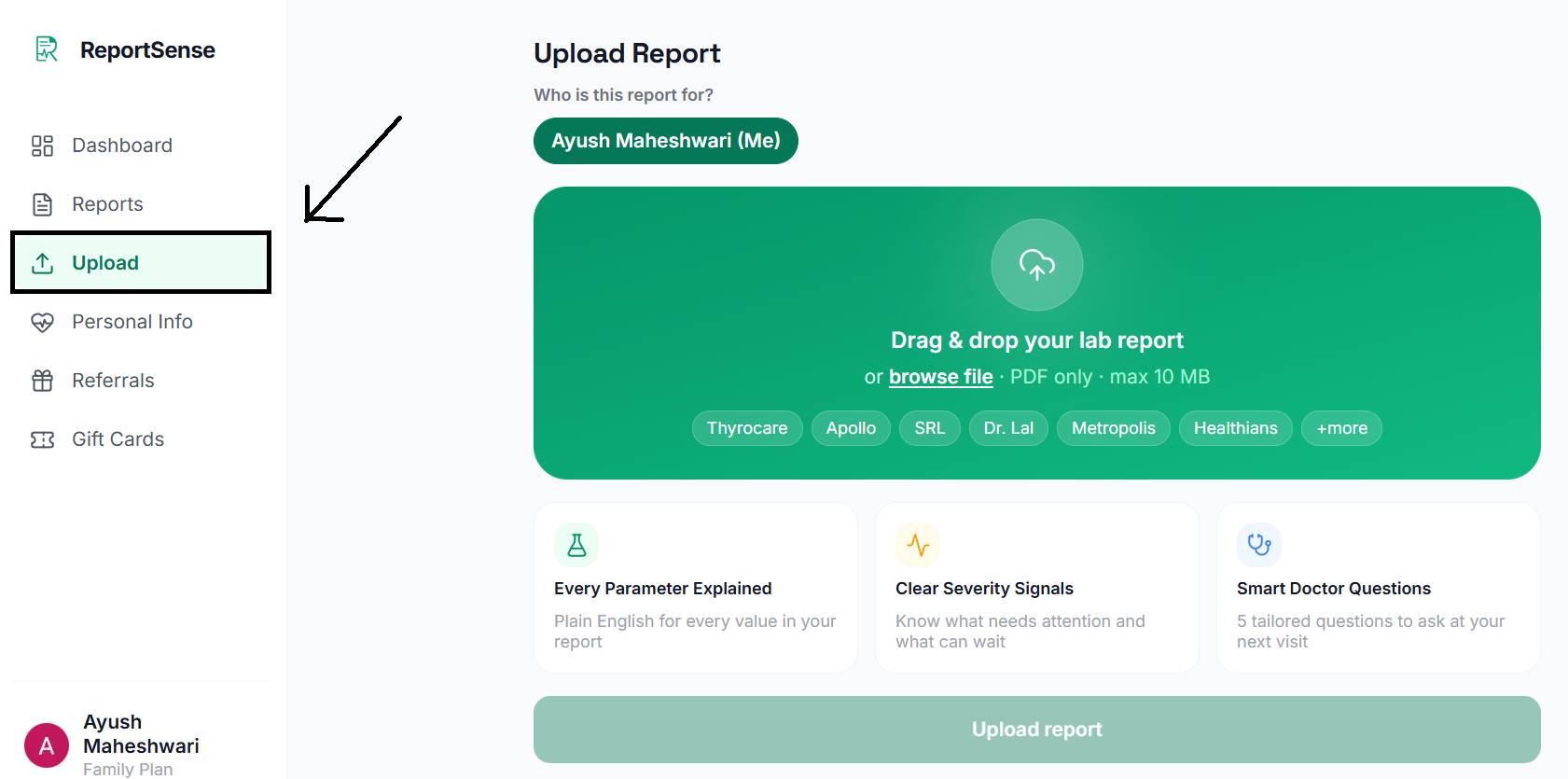This screenshot has width=1568, height=779.
Task: Click the Ayush Maheshwari name in sidebar footer
Action: (141, 734)
